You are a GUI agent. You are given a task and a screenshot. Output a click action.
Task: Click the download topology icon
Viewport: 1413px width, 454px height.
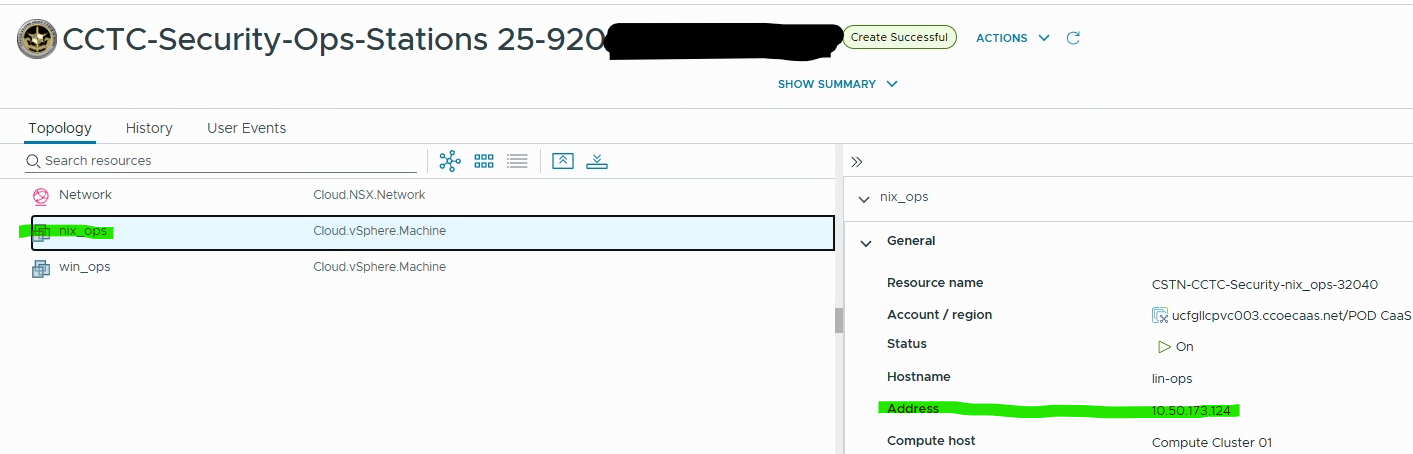(597, 161)
